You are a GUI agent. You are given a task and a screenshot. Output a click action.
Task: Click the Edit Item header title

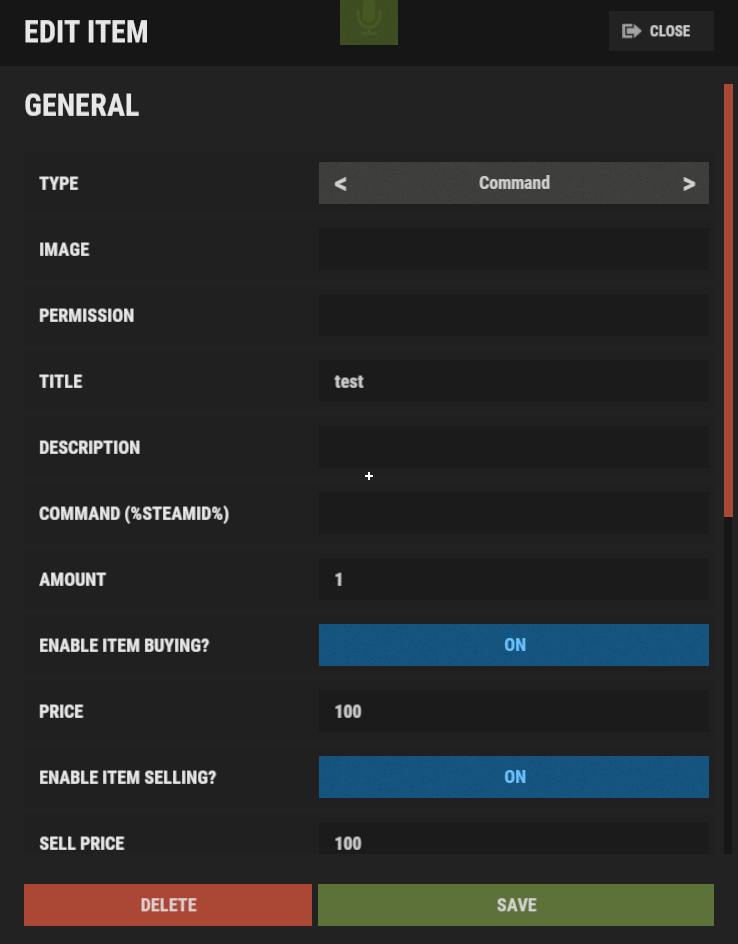tap(86, 32)
